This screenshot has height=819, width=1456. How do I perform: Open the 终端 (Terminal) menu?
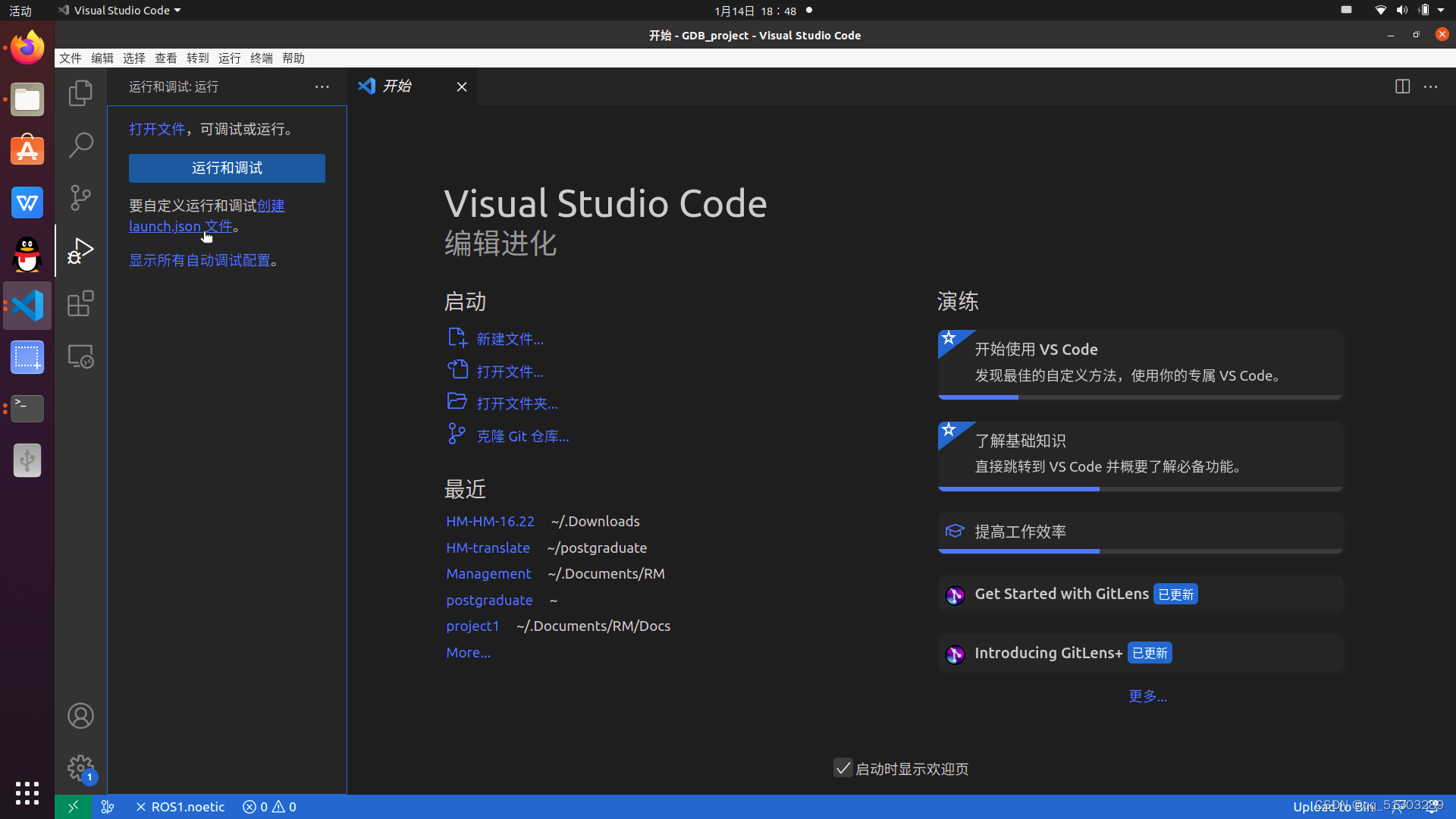click(261, 58)
